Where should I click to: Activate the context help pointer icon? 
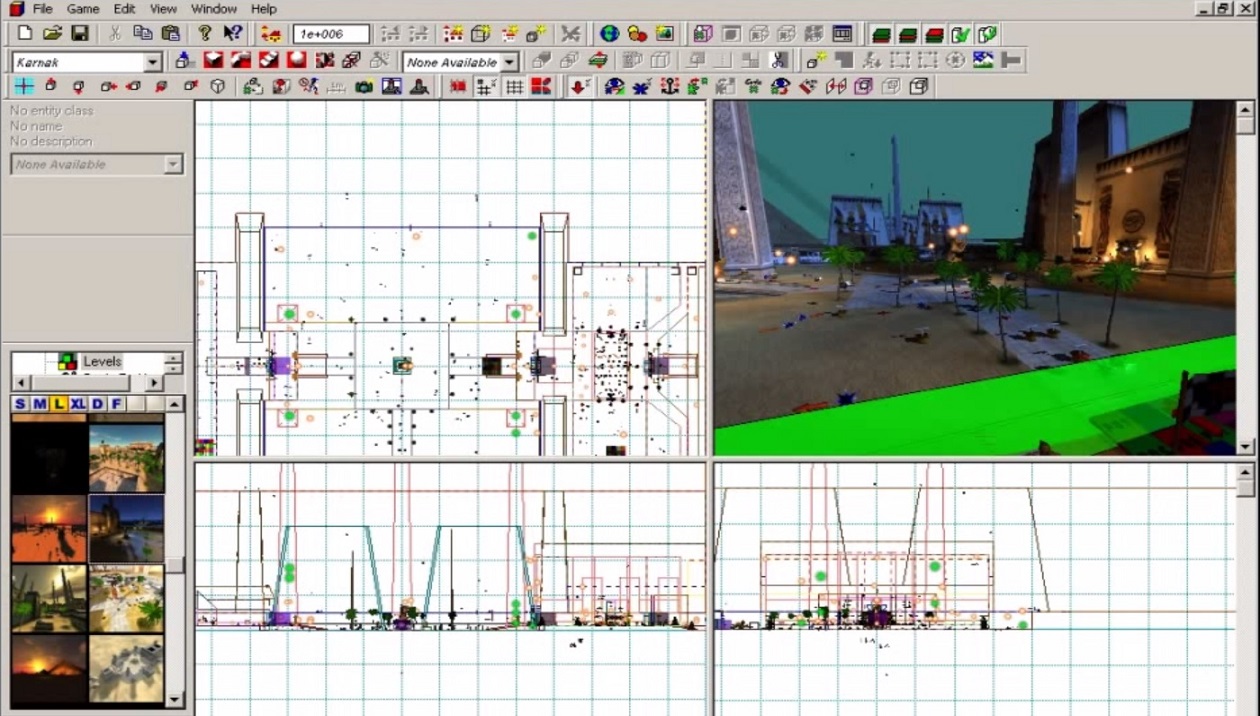coord(233,34)
